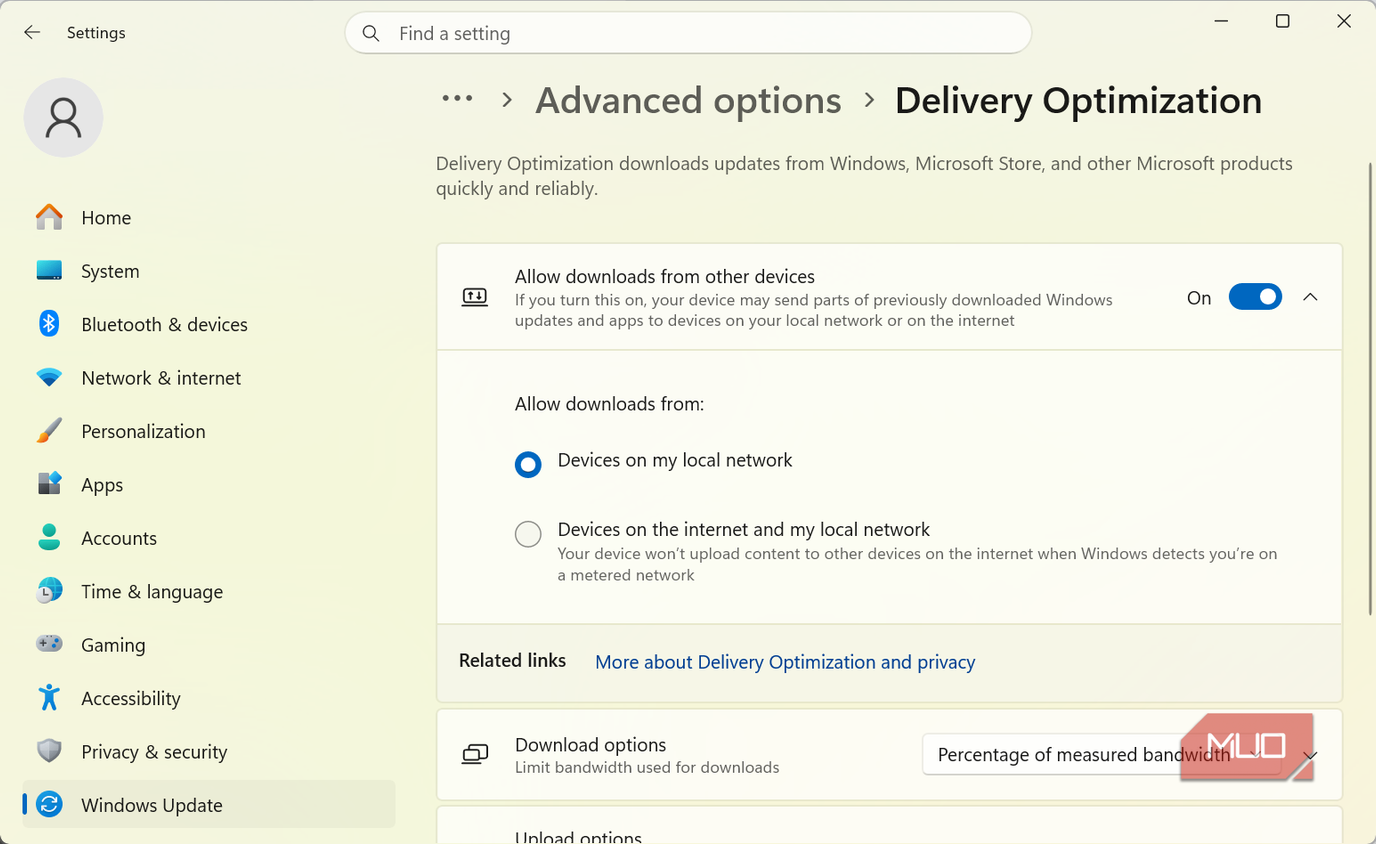Click the vertical scrollbar on the right
Screen dimensions: 1376x844
click(x=1370, y=390)
